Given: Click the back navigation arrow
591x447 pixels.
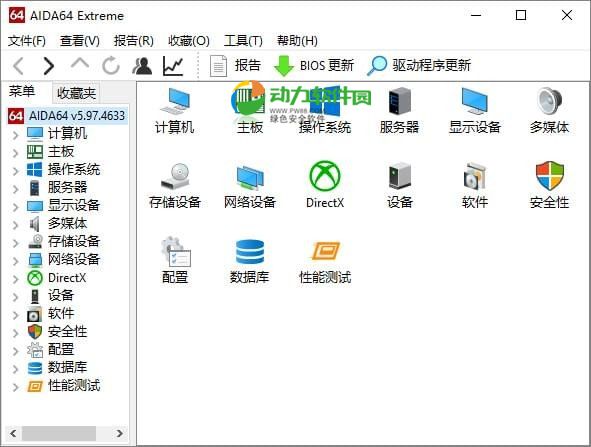Looking at the screenshot, I should tap(18, 66).
